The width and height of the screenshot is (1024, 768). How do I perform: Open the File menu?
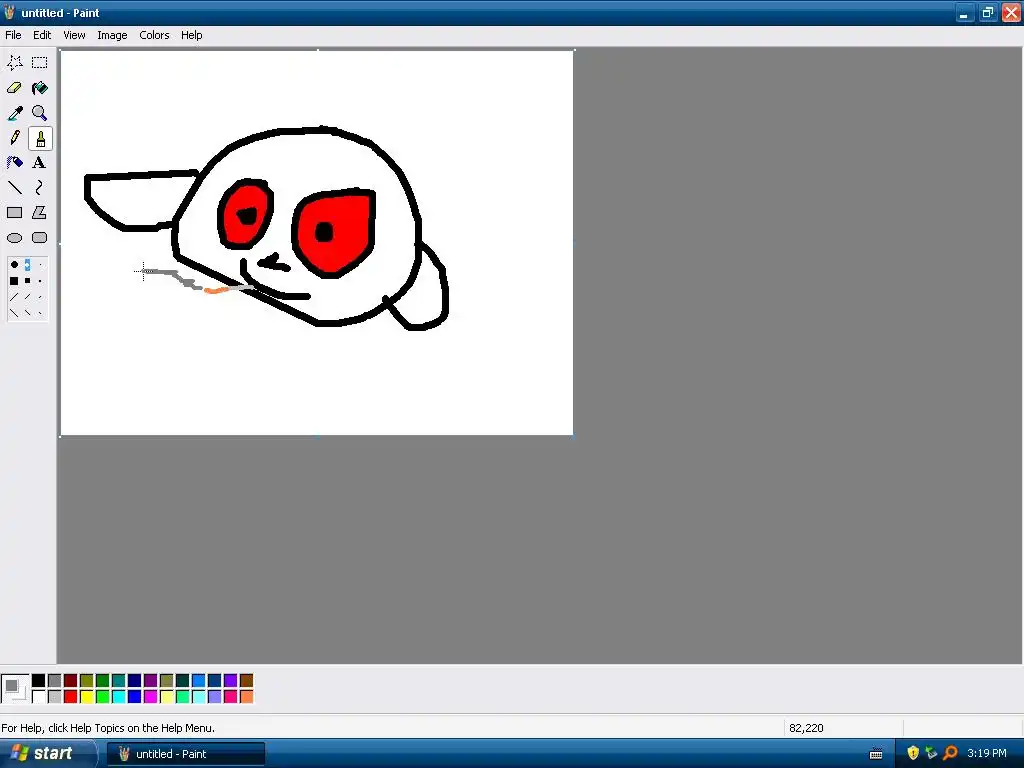(x=13, y=35)
